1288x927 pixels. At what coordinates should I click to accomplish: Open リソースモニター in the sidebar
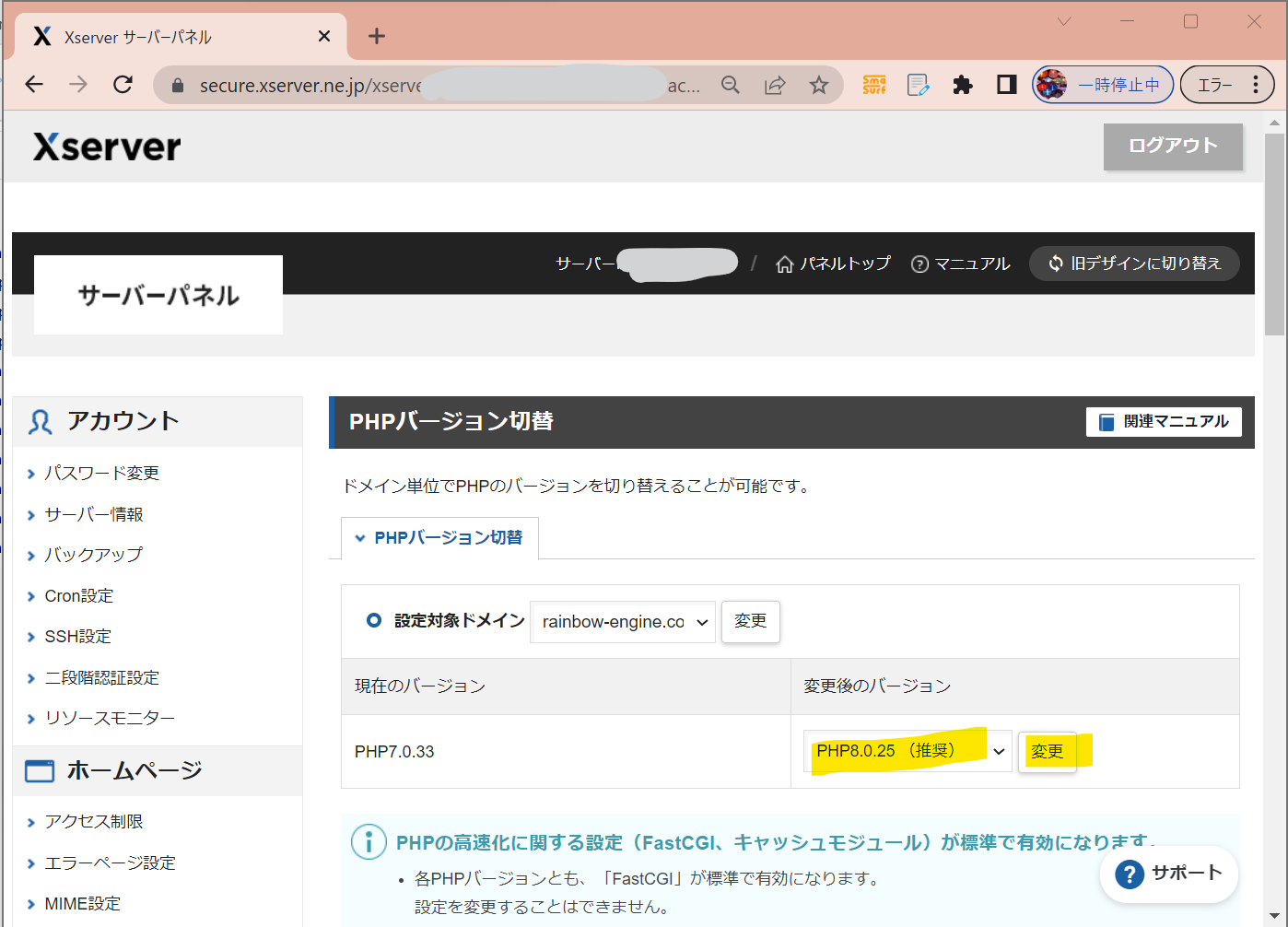[109, 718]
